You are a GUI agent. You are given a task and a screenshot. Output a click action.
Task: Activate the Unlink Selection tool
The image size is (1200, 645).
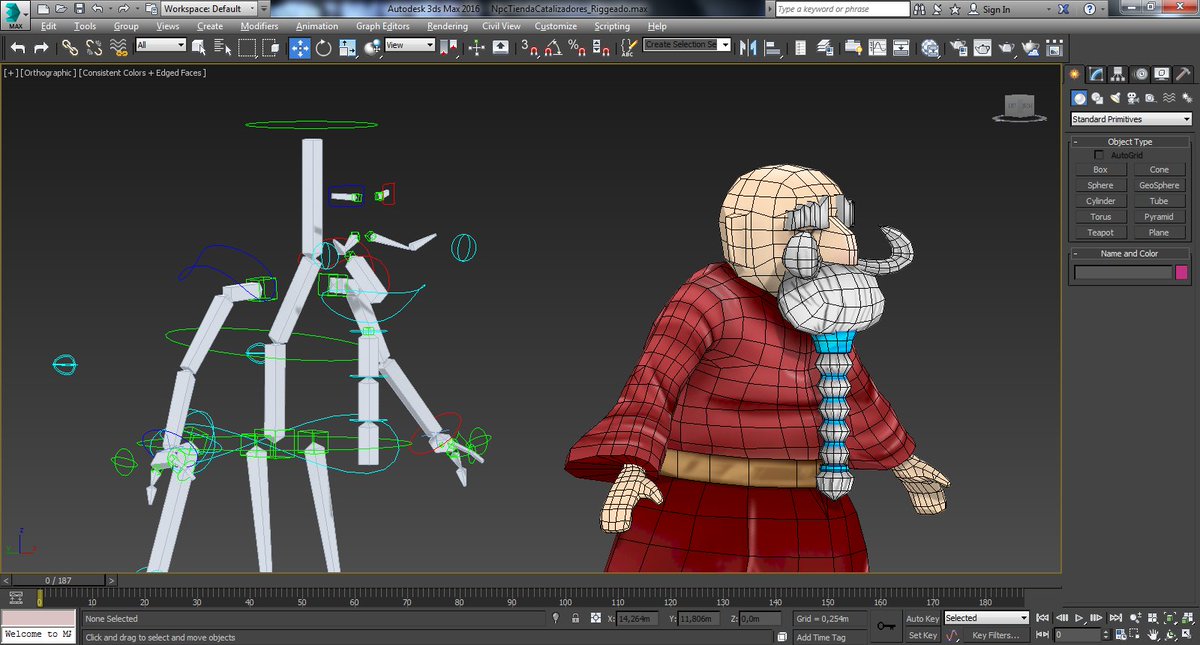click(x=94, y=47)
